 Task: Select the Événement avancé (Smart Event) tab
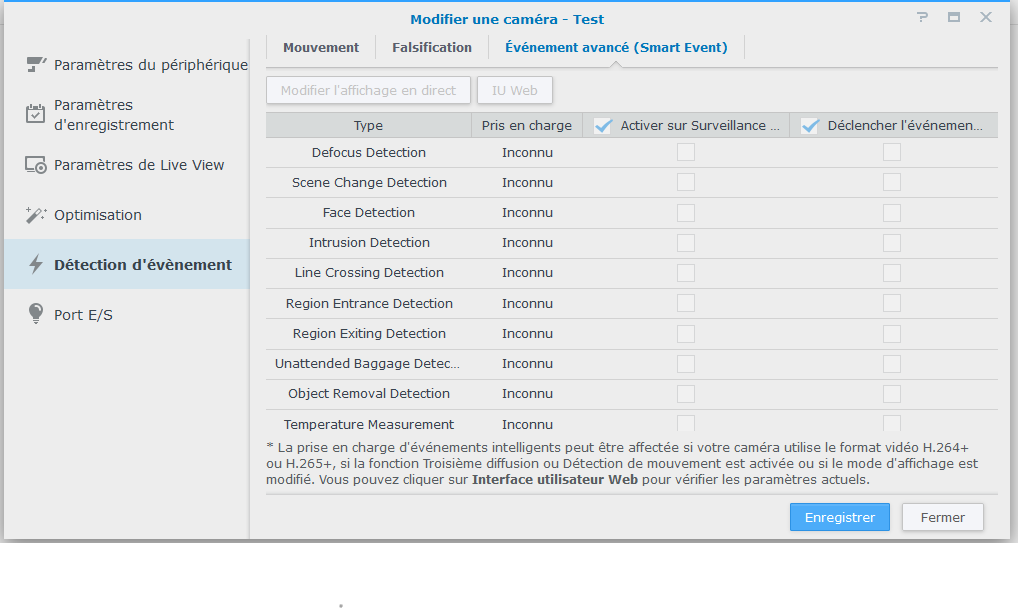[616, 47]
